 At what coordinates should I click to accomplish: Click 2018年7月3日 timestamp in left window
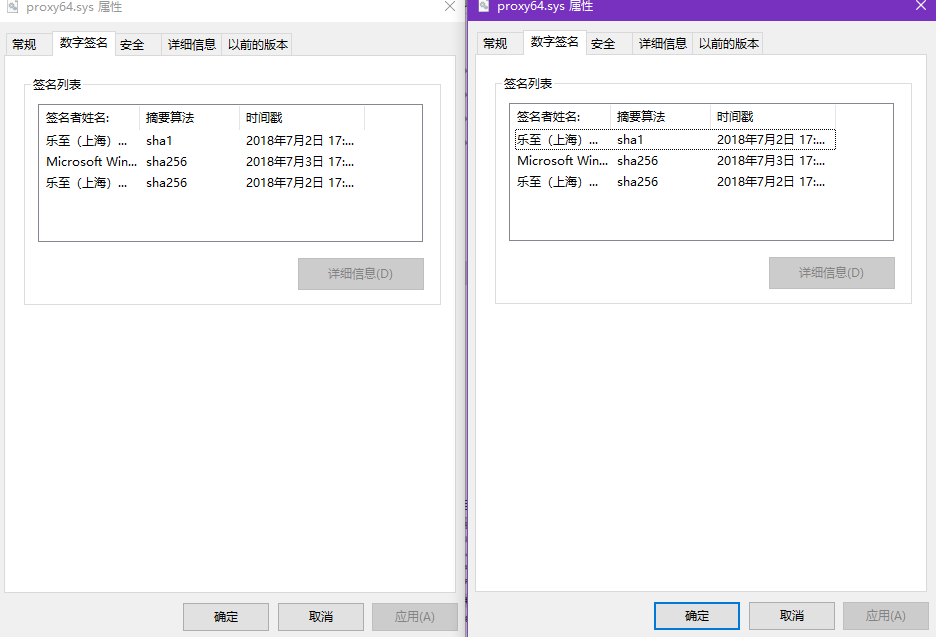click(300, 162)
